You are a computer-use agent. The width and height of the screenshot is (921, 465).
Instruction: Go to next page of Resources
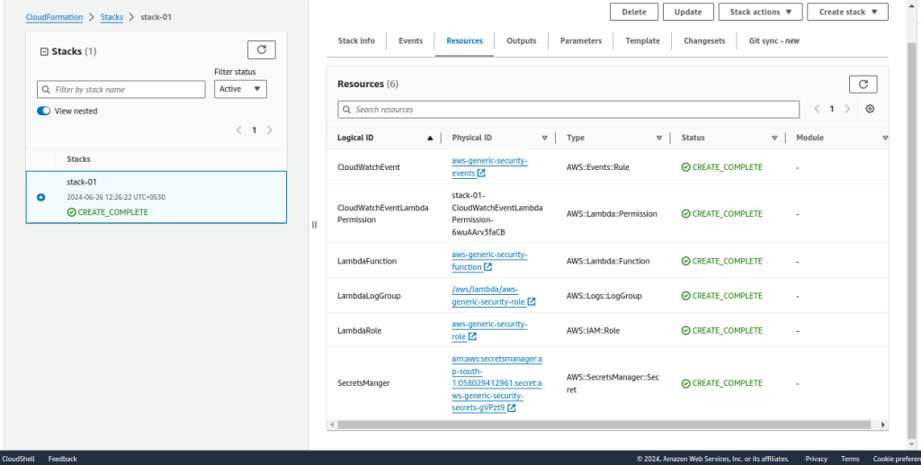click(x=847, y=109)
